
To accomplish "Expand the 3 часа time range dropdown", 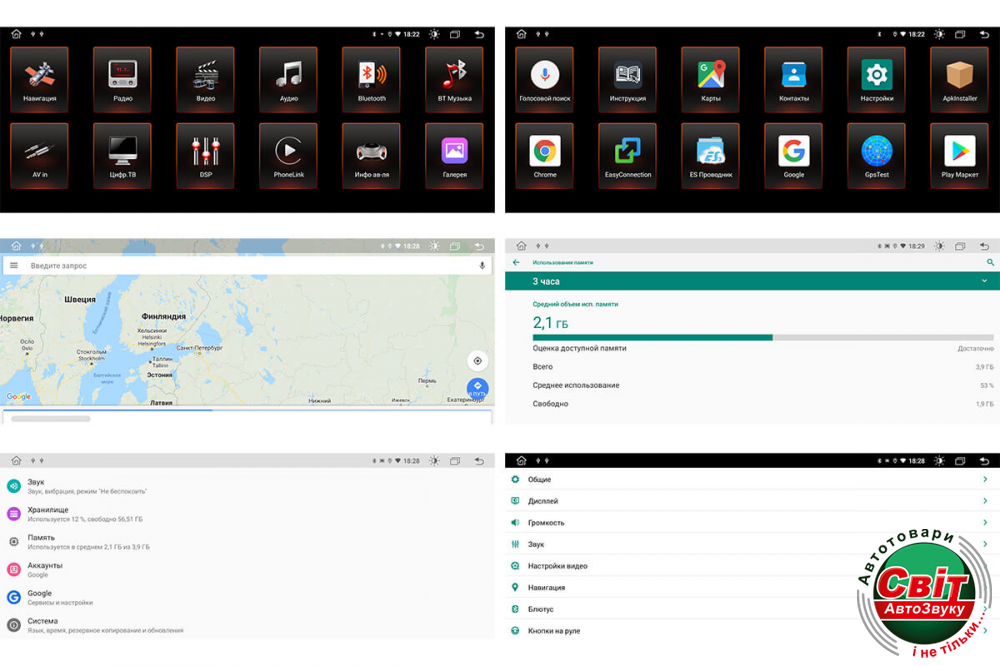I will click(x=984, y=282).
